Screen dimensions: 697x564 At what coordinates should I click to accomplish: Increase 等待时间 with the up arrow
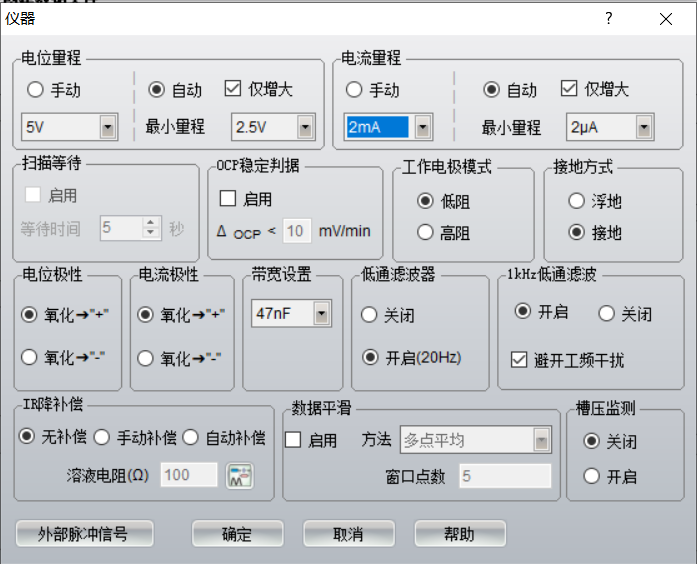[151, 222]
